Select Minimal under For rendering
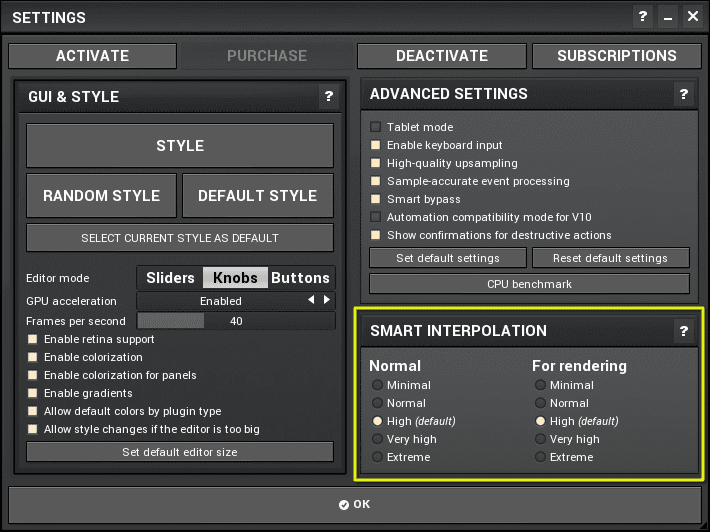The height and width of the screenshot is (532, 710). pos(540,385)
